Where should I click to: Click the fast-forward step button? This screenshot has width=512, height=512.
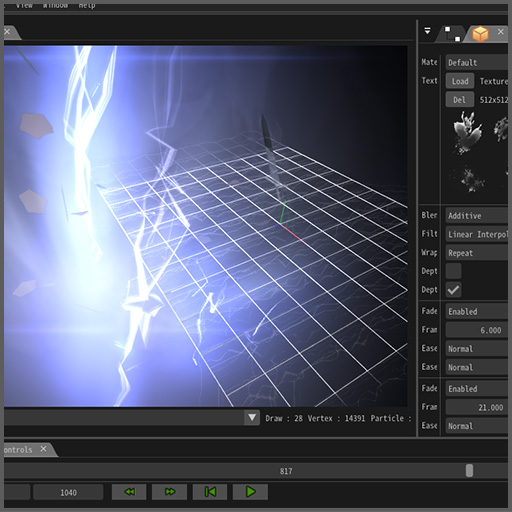point(169,492)
